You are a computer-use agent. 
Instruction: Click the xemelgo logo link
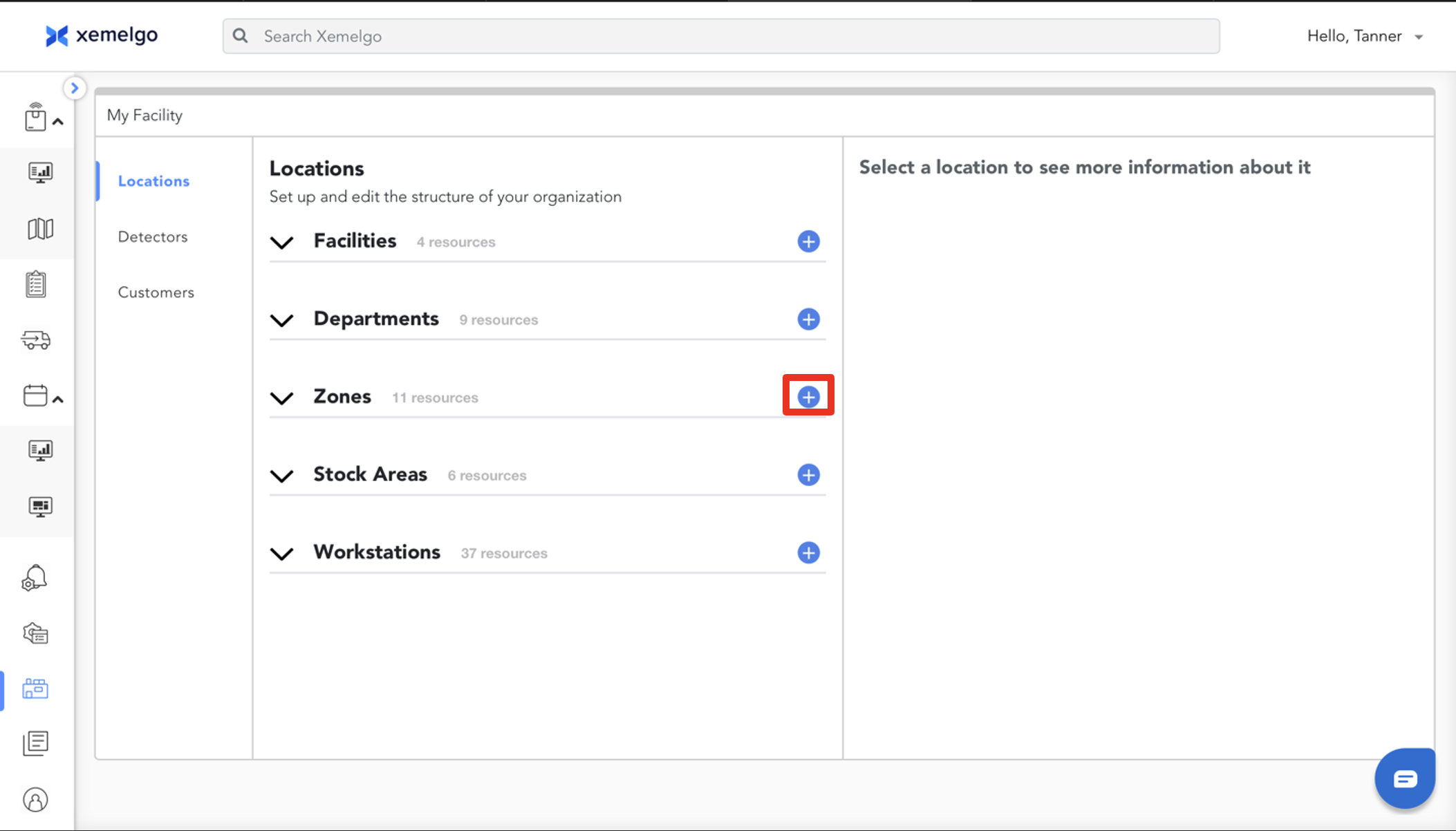pyautogui.click(x=102, y=35)
